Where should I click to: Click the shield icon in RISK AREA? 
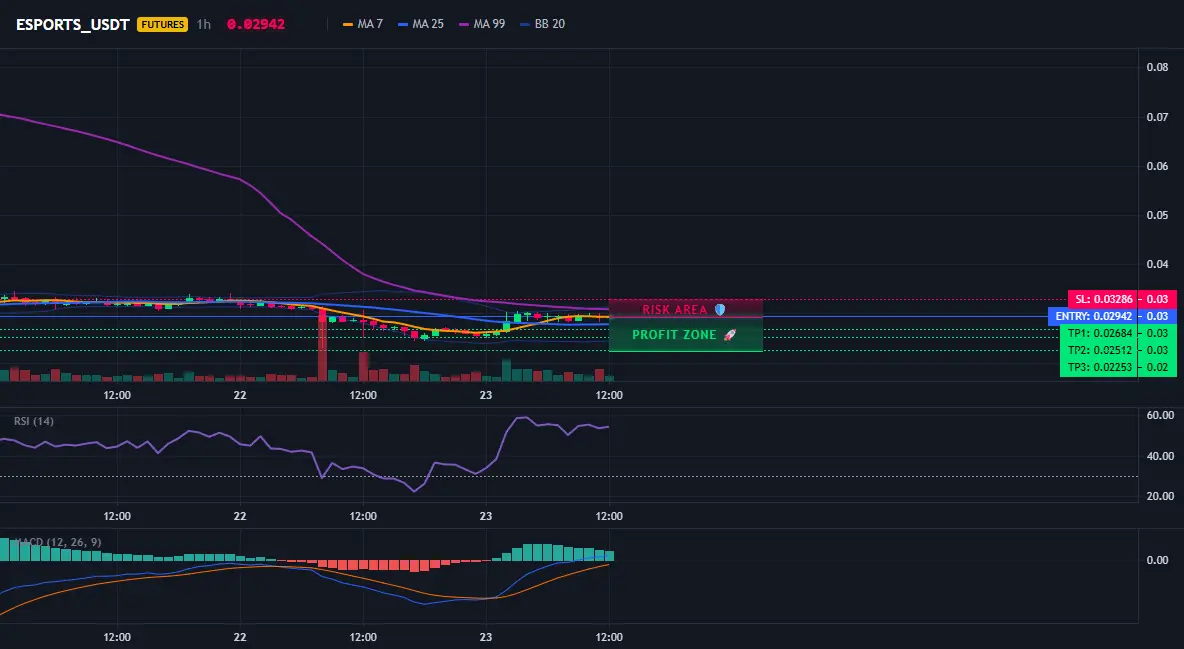(720, 309)
